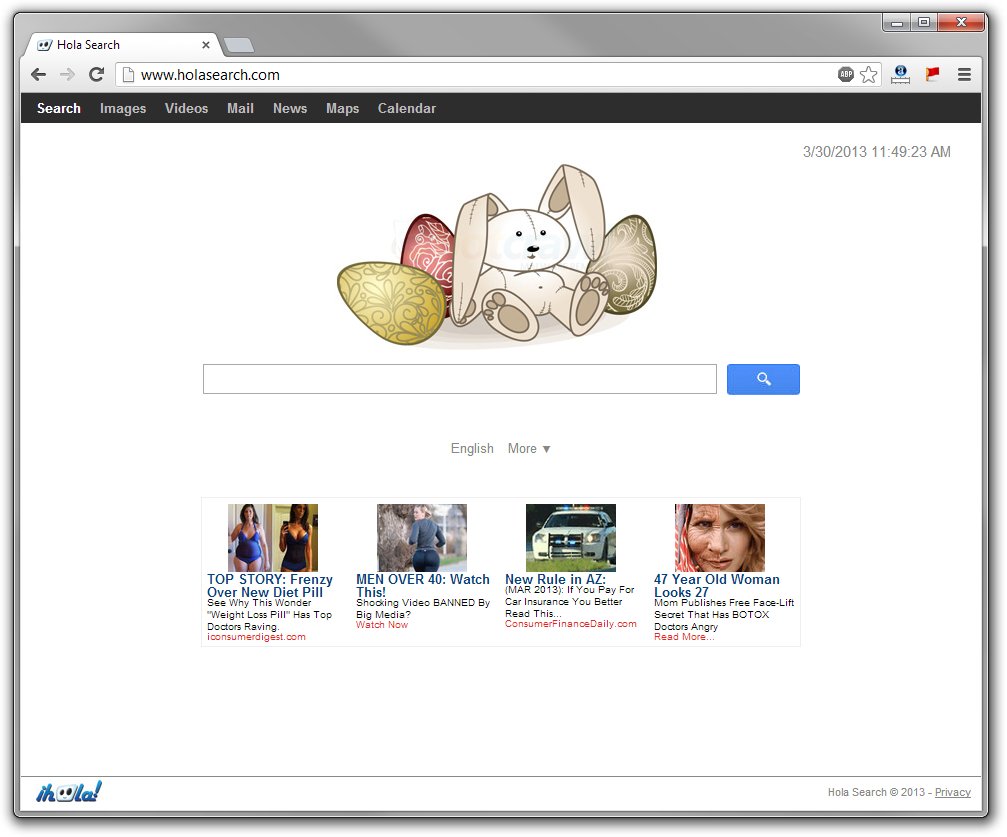Maximize the browser window
The width and height of the screenshot is (1007, 837).
[x=924, y=22]
